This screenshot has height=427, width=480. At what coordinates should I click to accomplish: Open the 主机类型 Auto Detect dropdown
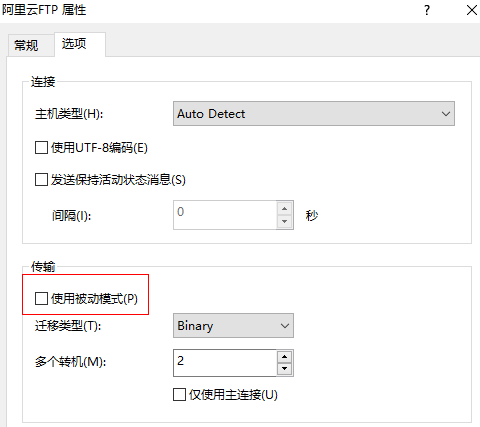[314, 114]
